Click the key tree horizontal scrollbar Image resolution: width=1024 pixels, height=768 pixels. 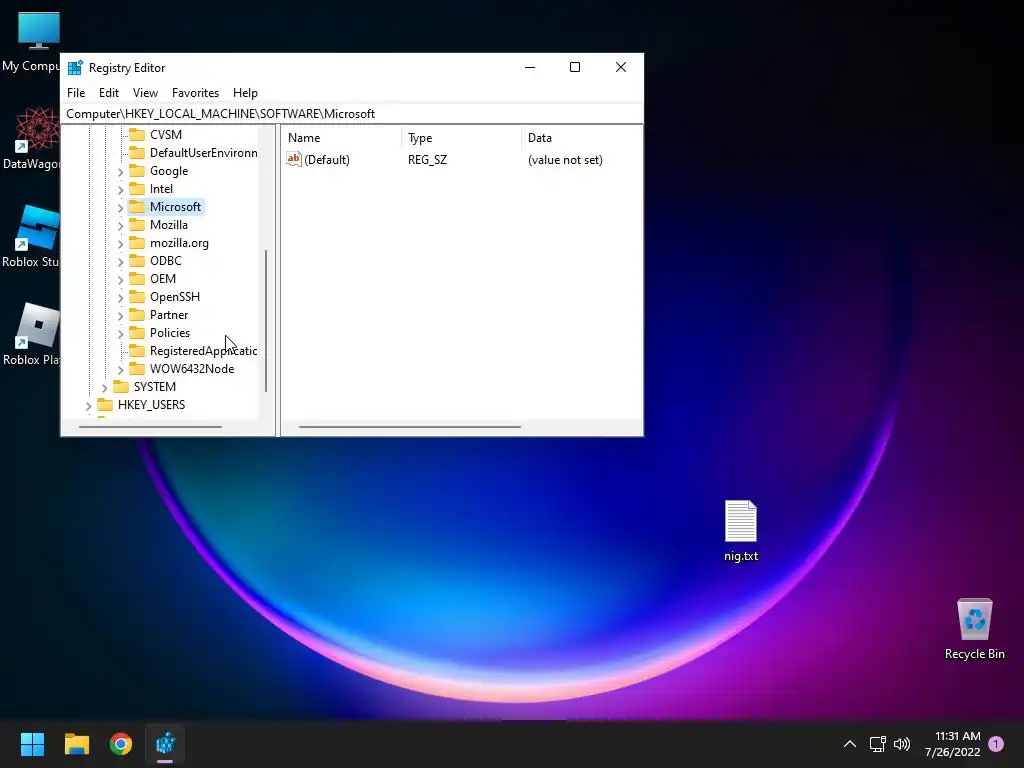pos(150,427)
